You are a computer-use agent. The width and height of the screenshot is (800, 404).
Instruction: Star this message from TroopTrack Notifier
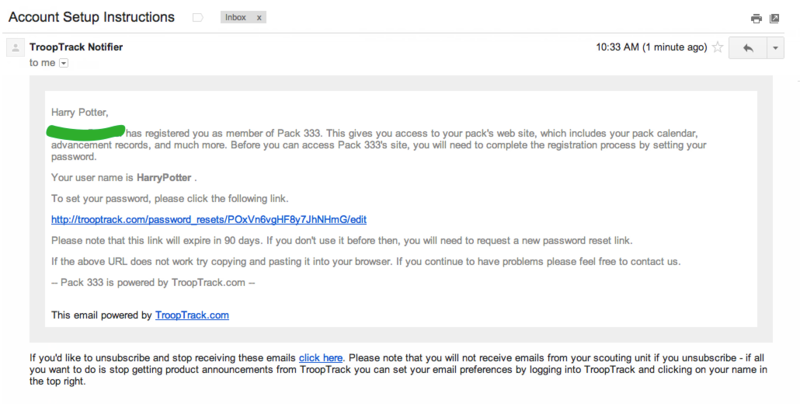click(718, 47)
